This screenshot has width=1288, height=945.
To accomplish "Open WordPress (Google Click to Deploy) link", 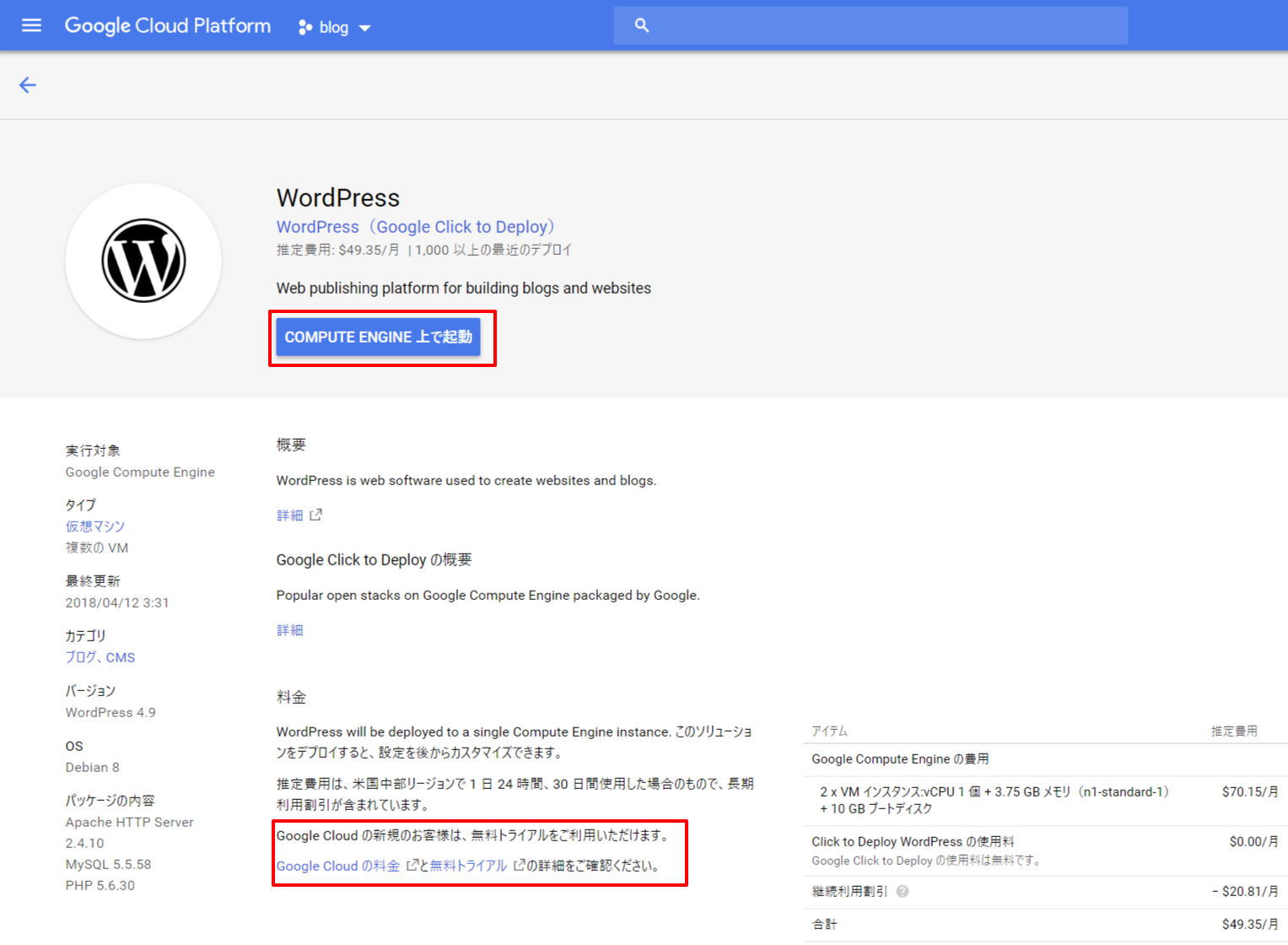I will pyautogui.click(x=415, y=227).
